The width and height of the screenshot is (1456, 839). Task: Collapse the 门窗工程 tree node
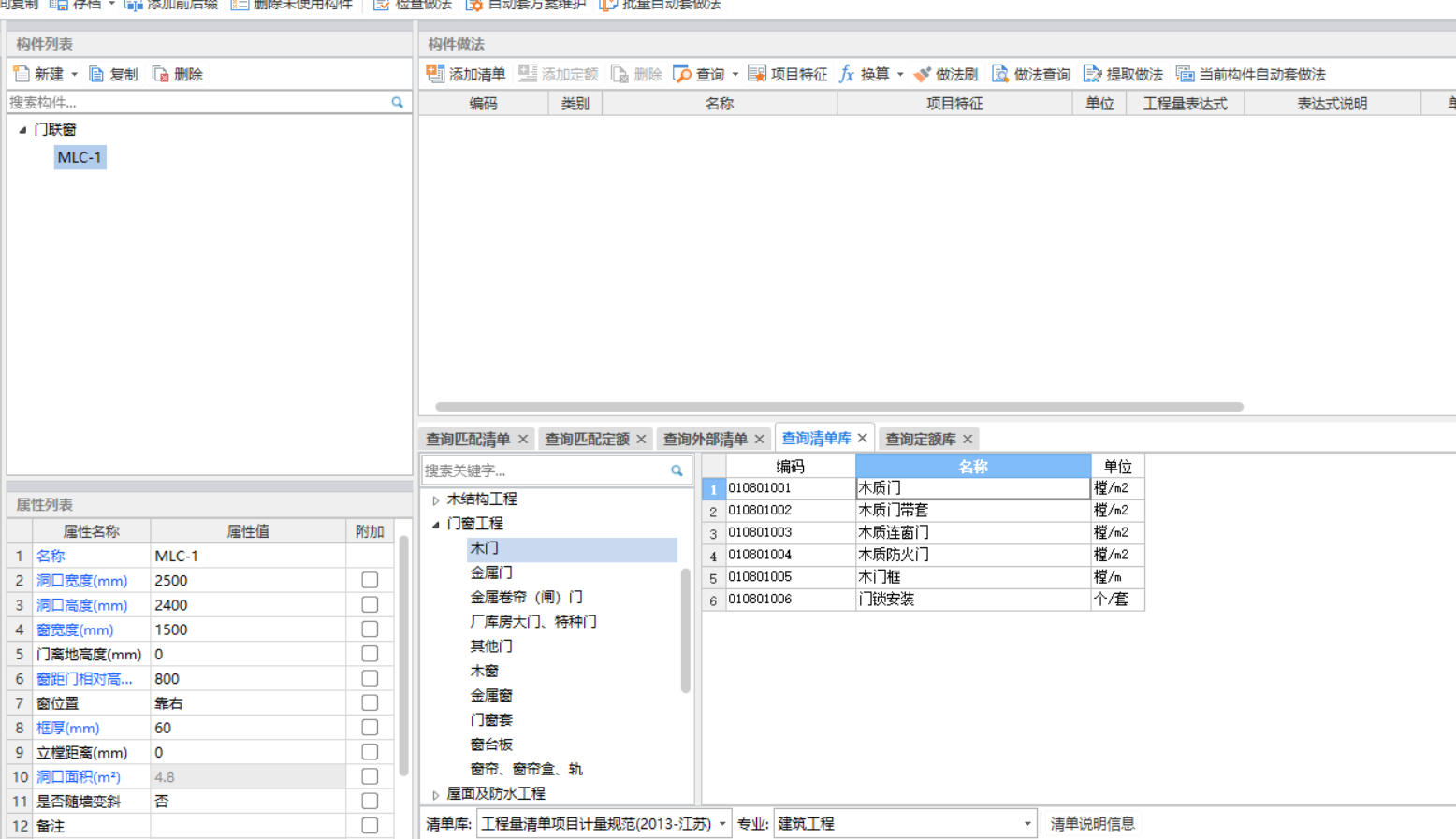(x=435, y=525)
